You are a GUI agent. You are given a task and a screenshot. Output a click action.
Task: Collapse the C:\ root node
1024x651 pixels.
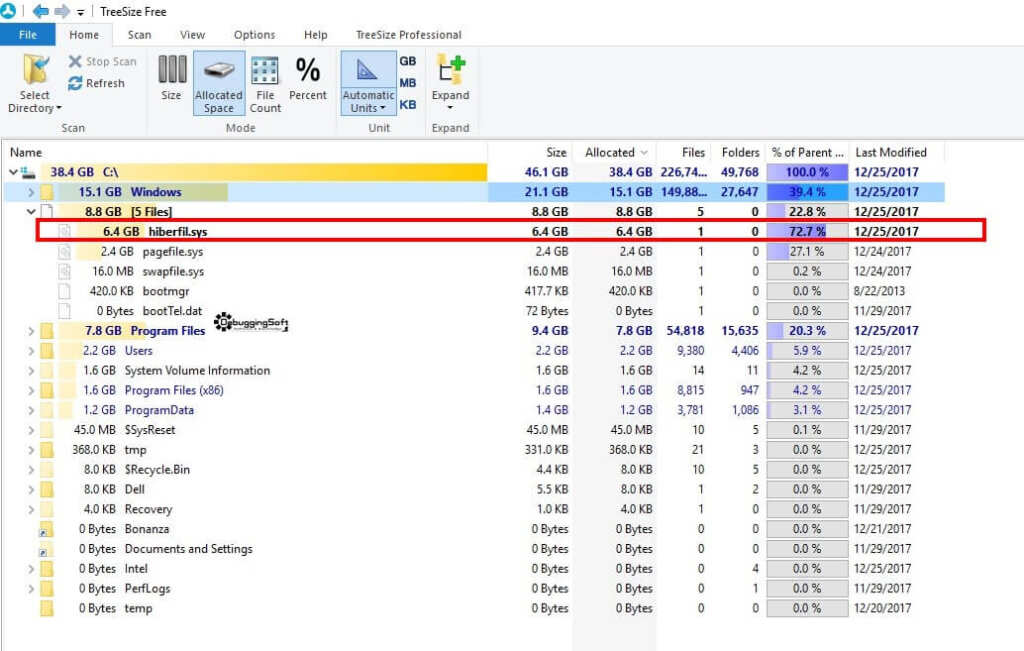[x=14, y=172]
